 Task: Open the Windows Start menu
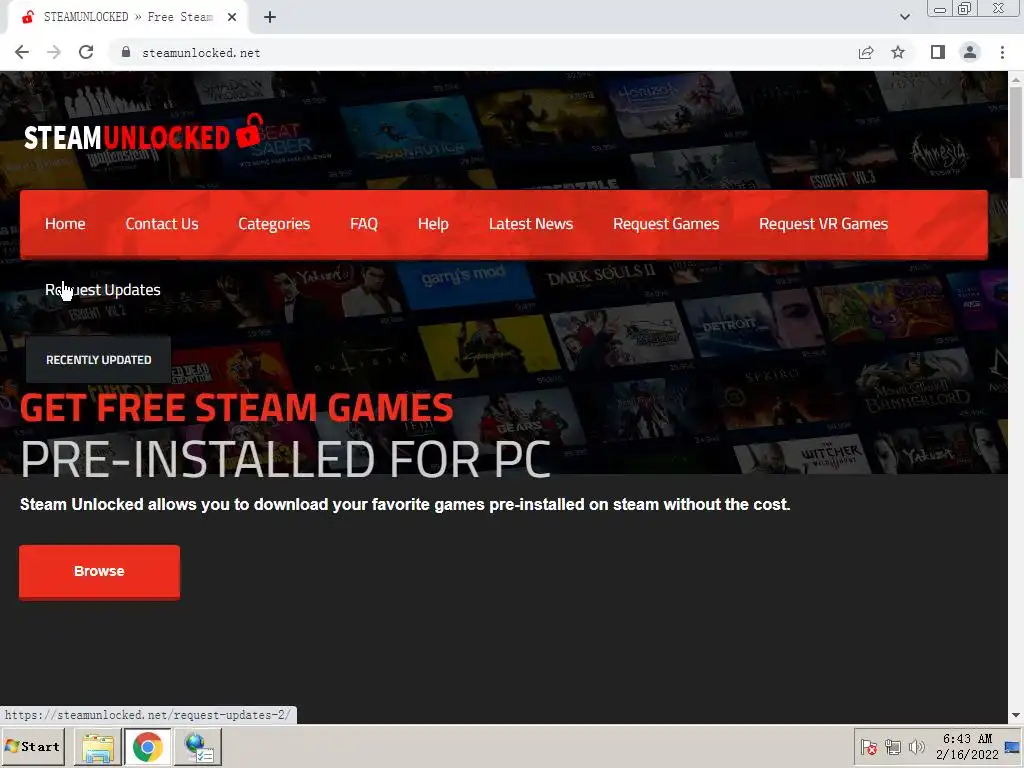(33, 746)
